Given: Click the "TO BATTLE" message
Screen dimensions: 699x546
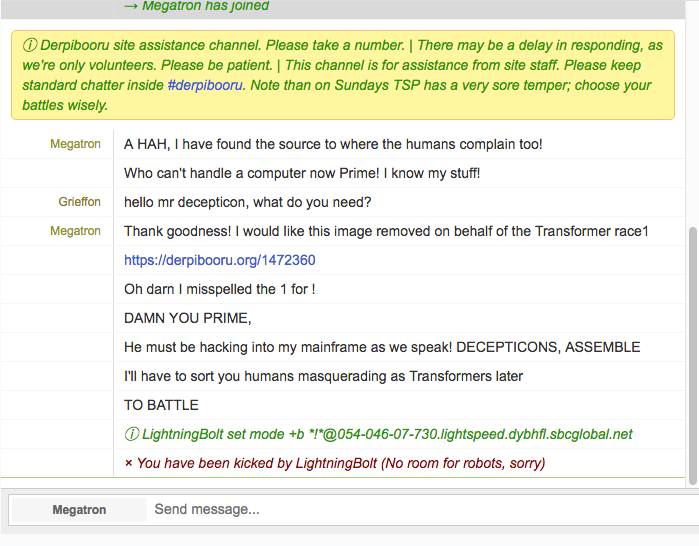Looking at the screenshot, I should pyautogui.click(x=161, y=406).
